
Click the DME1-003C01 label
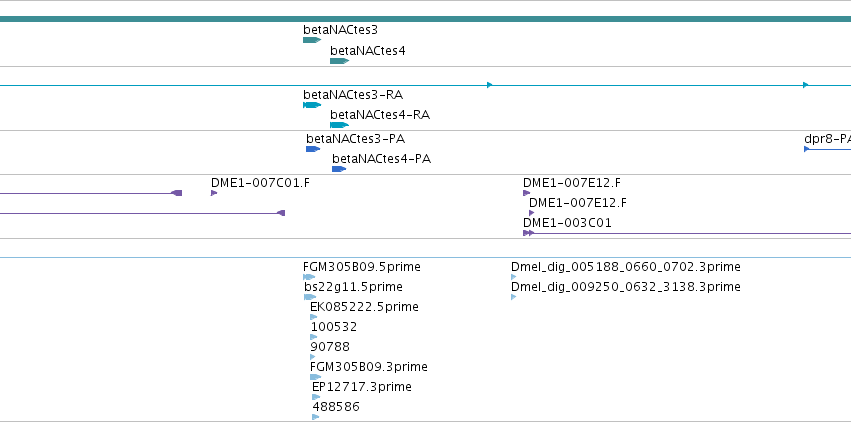click(x=567, y=222)
